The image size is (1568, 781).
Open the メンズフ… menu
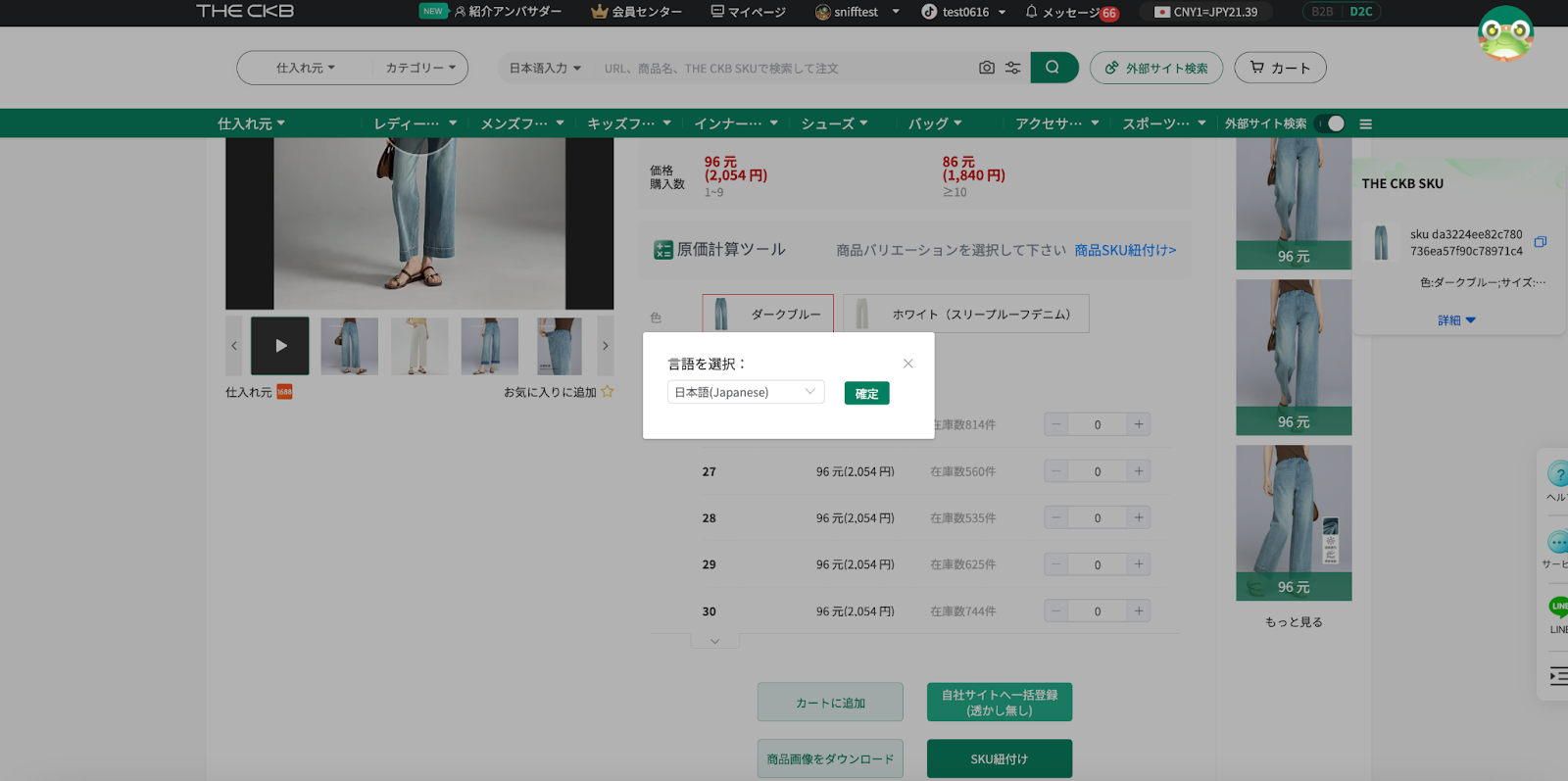click(x=522, y=123)
